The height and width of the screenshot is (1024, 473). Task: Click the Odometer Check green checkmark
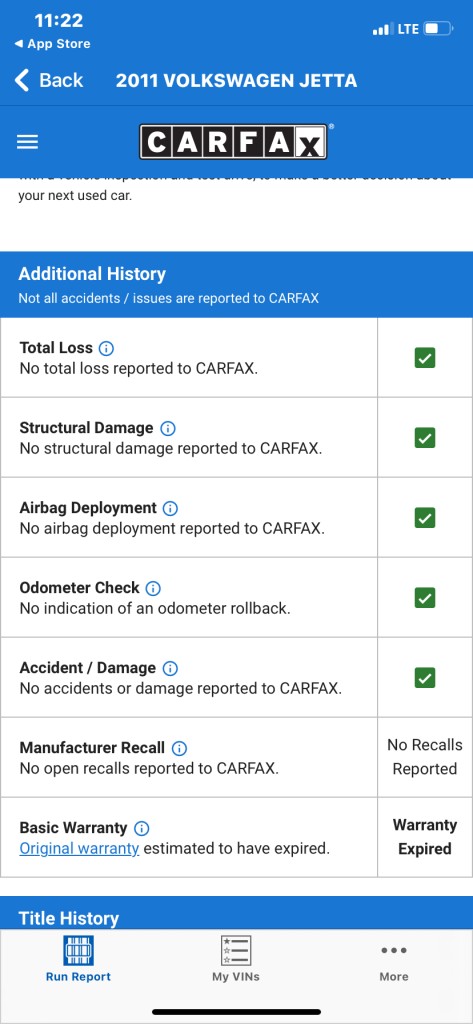click(425, 598)
